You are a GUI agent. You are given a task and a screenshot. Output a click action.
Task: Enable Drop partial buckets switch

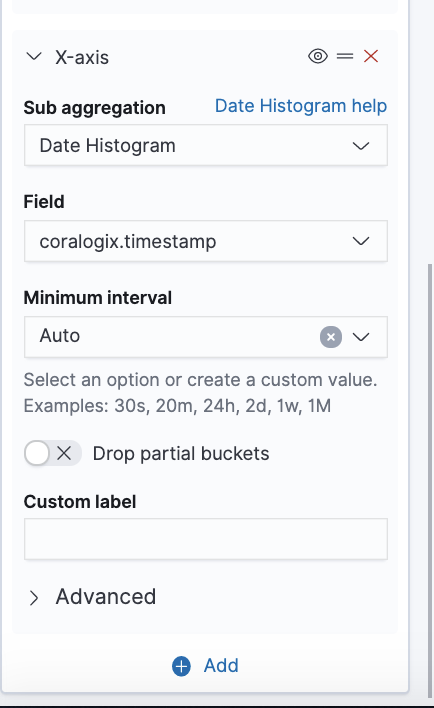pos(53,453)
